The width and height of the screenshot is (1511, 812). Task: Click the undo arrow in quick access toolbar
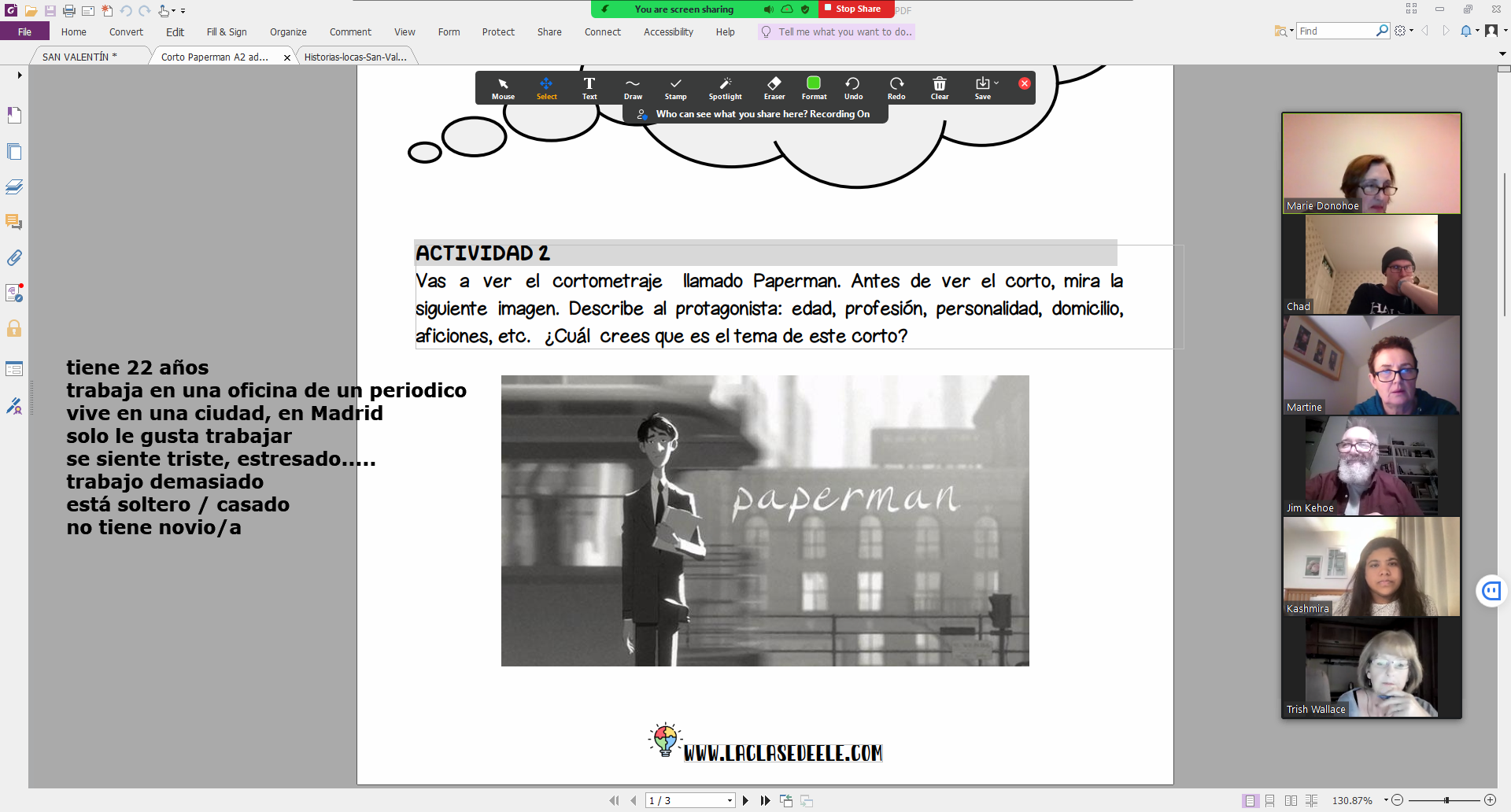click(x=126, y=11)
